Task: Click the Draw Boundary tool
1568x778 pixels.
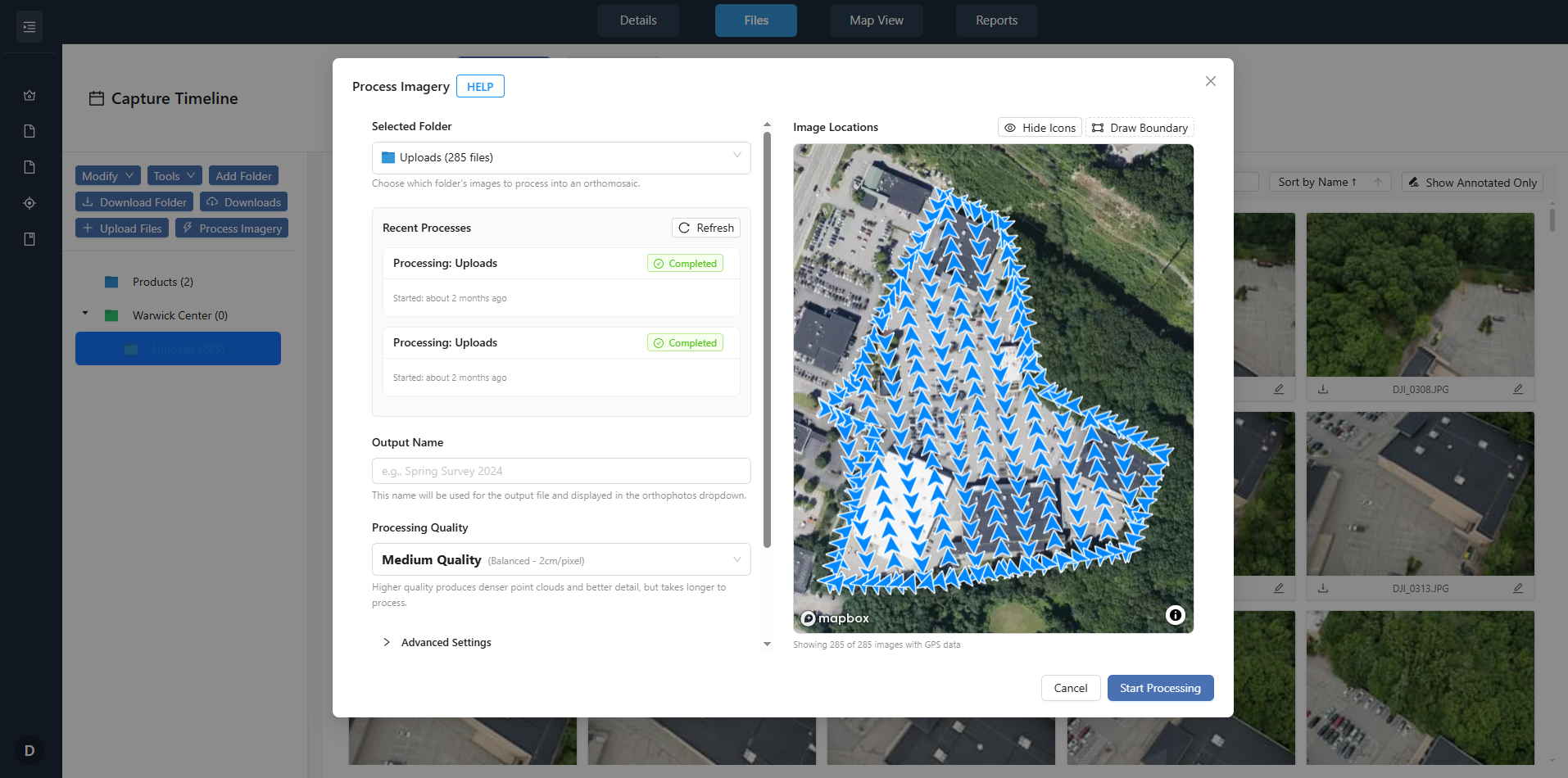Action: tap(1140, 128)
